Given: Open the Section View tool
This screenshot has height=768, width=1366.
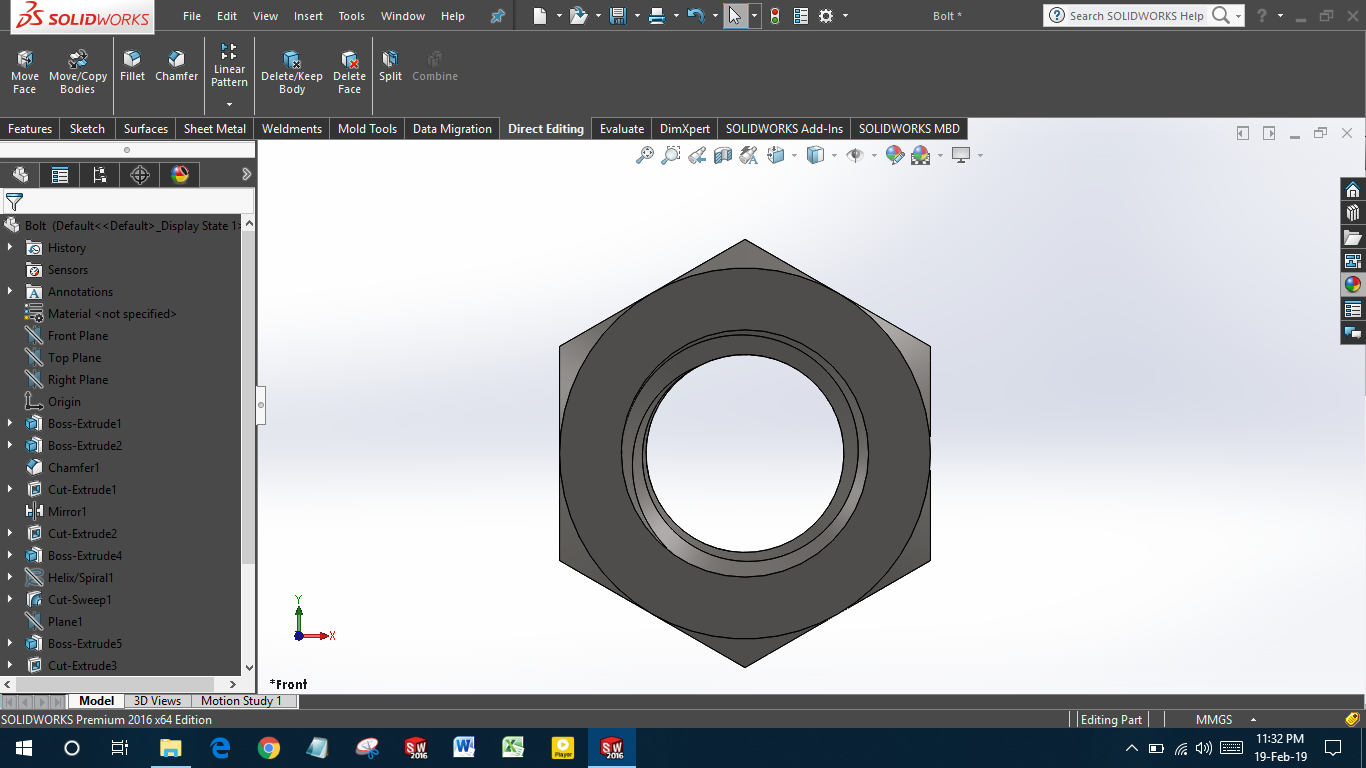Looking at the screenshot, I should [x=723, y=155].
